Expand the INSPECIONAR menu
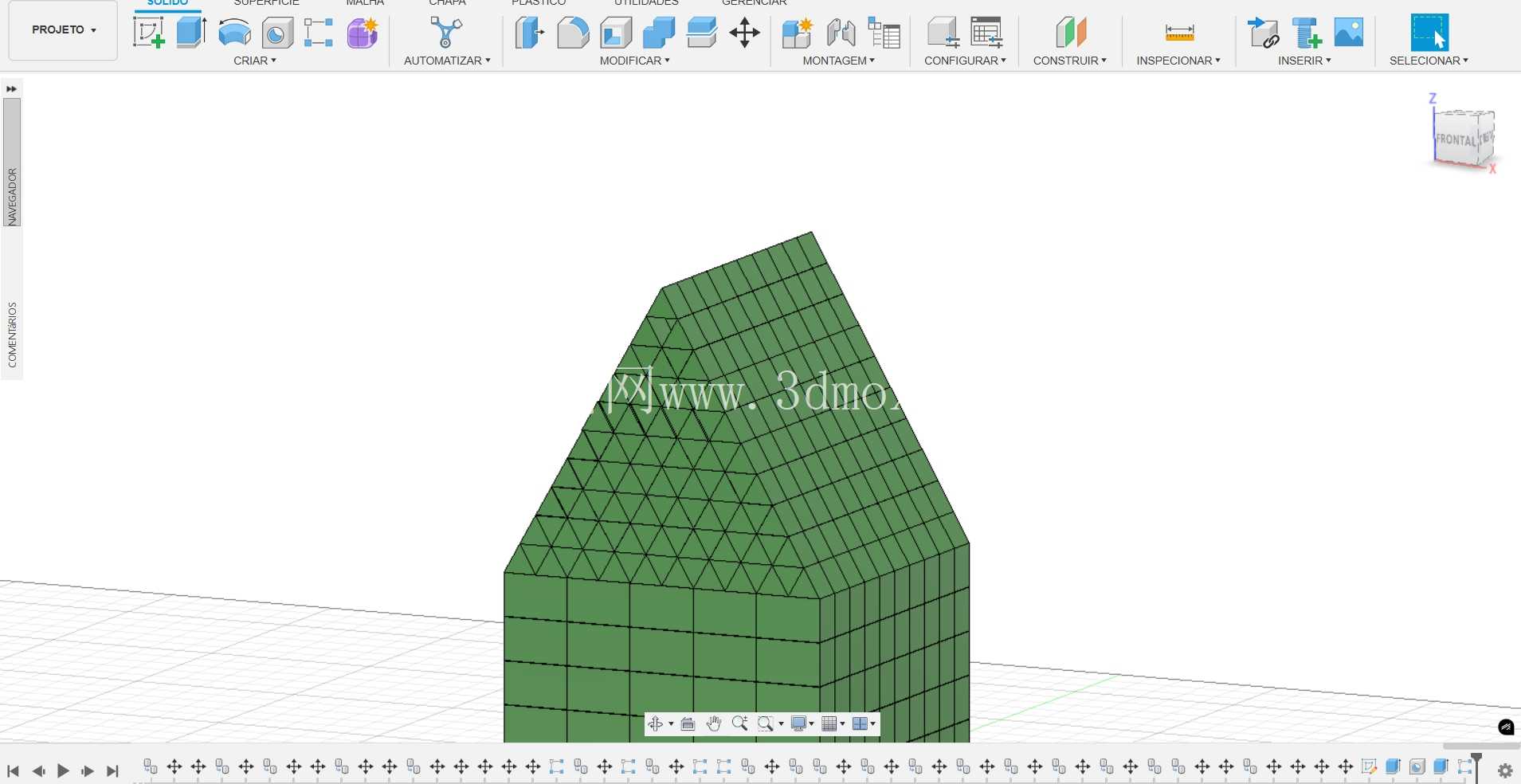The width and height of the screenshot is (1521, 784). pos(1178,61)
